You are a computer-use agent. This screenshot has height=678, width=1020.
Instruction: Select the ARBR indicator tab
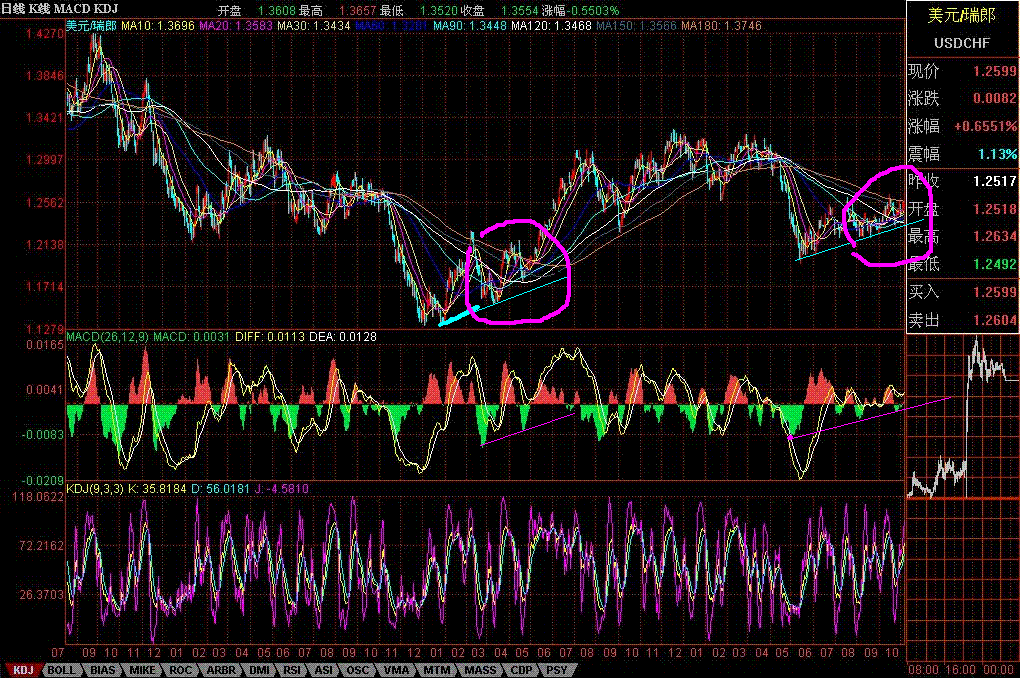coord(221,670)
